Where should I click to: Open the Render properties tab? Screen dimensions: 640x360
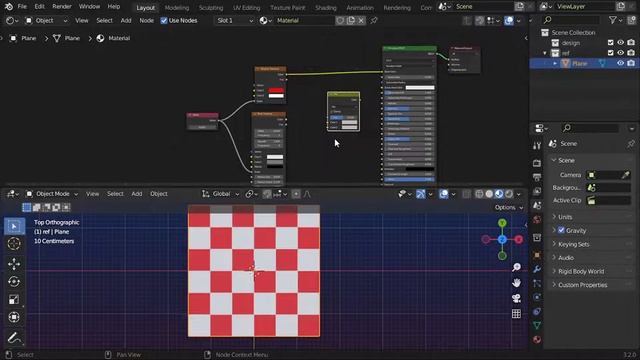tap(537, 163)
